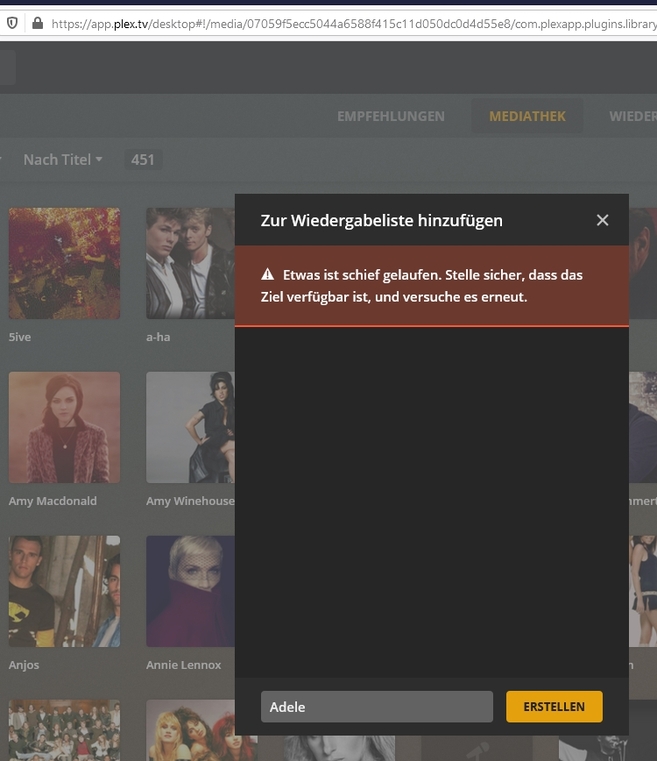Image resolution: width=657 pixels, height=761 pixels.
Task: Open the Nach Titel sort dropdown
Action: (x=63, y=159)
